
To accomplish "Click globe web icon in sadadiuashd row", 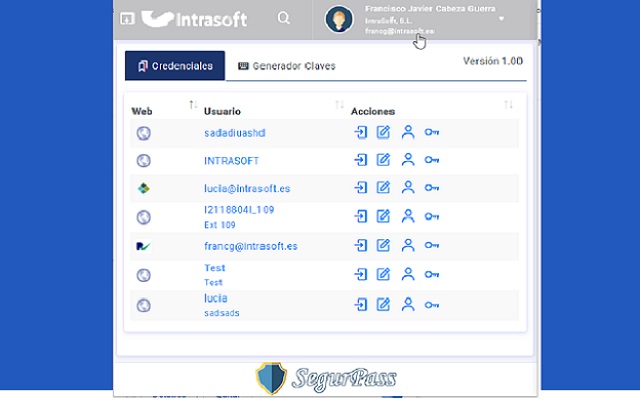I will point(144,133).
